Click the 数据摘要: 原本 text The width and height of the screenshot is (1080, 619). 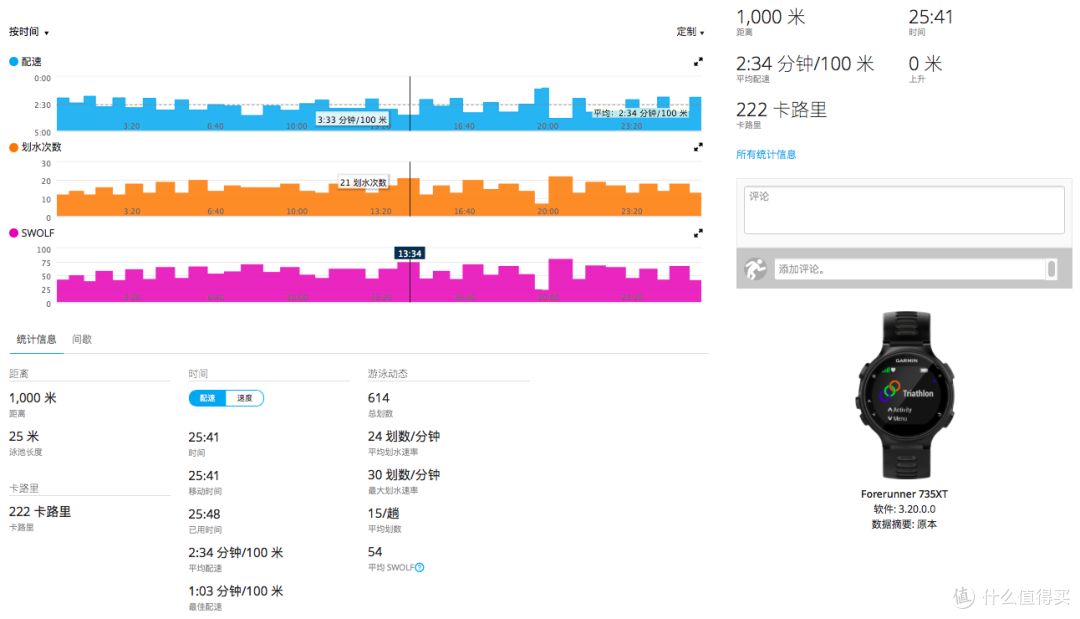(x=904, y=524)
